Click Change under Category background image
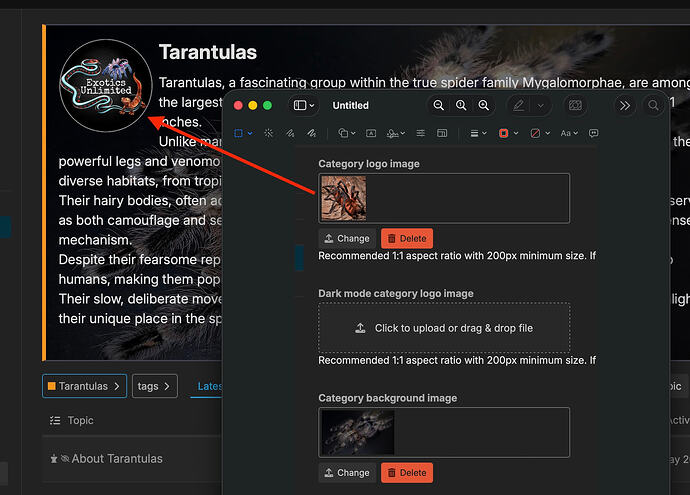Image resolution: width=690 pixels, height=495 pixels. [x=347, y=473]
